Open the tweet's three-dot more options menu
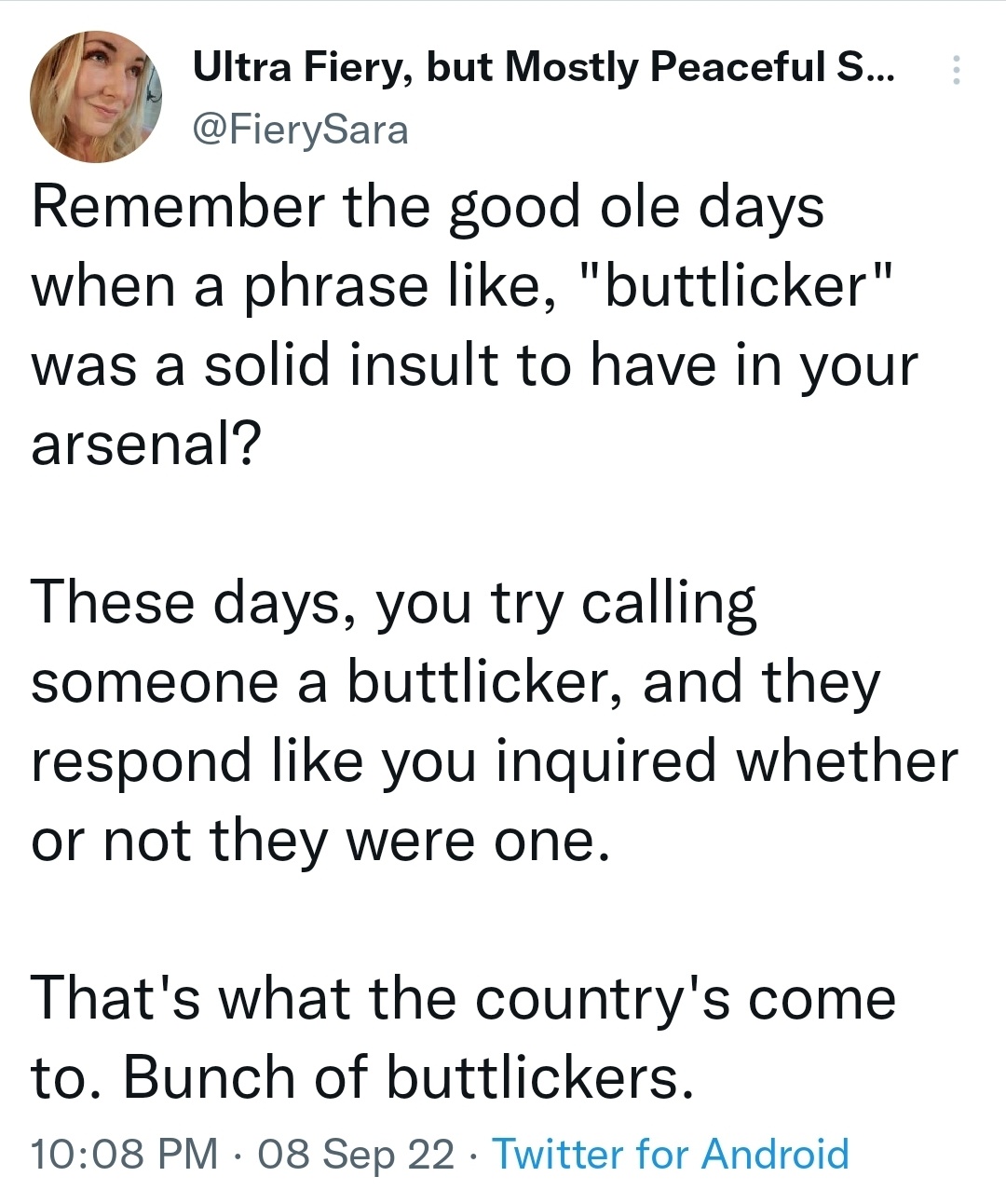 (x=956, y=71)
